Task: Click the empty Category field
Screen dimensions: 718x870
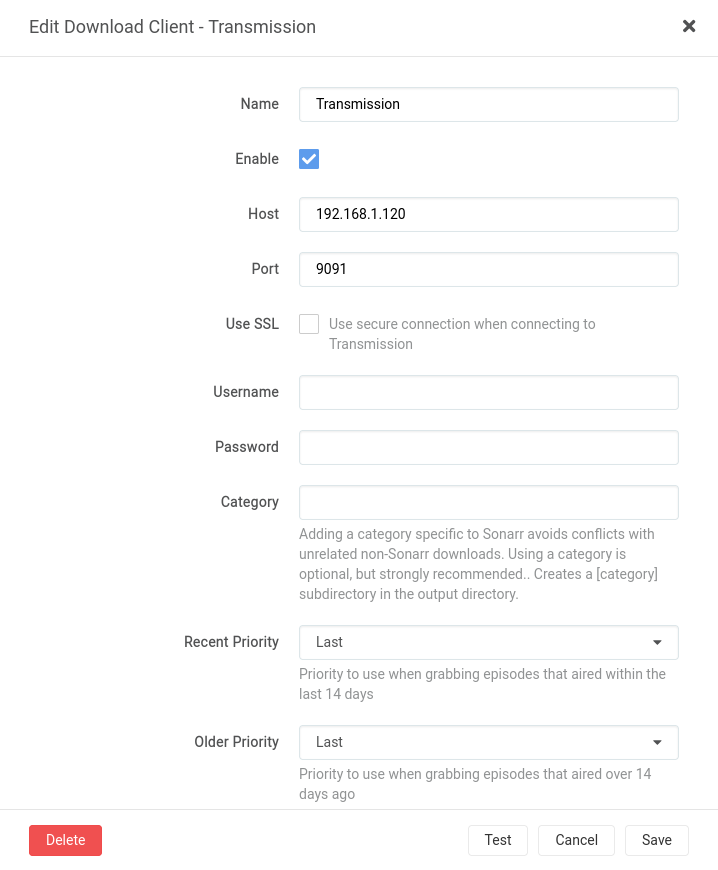Action: pyautogui.click(x=488, y=502)
